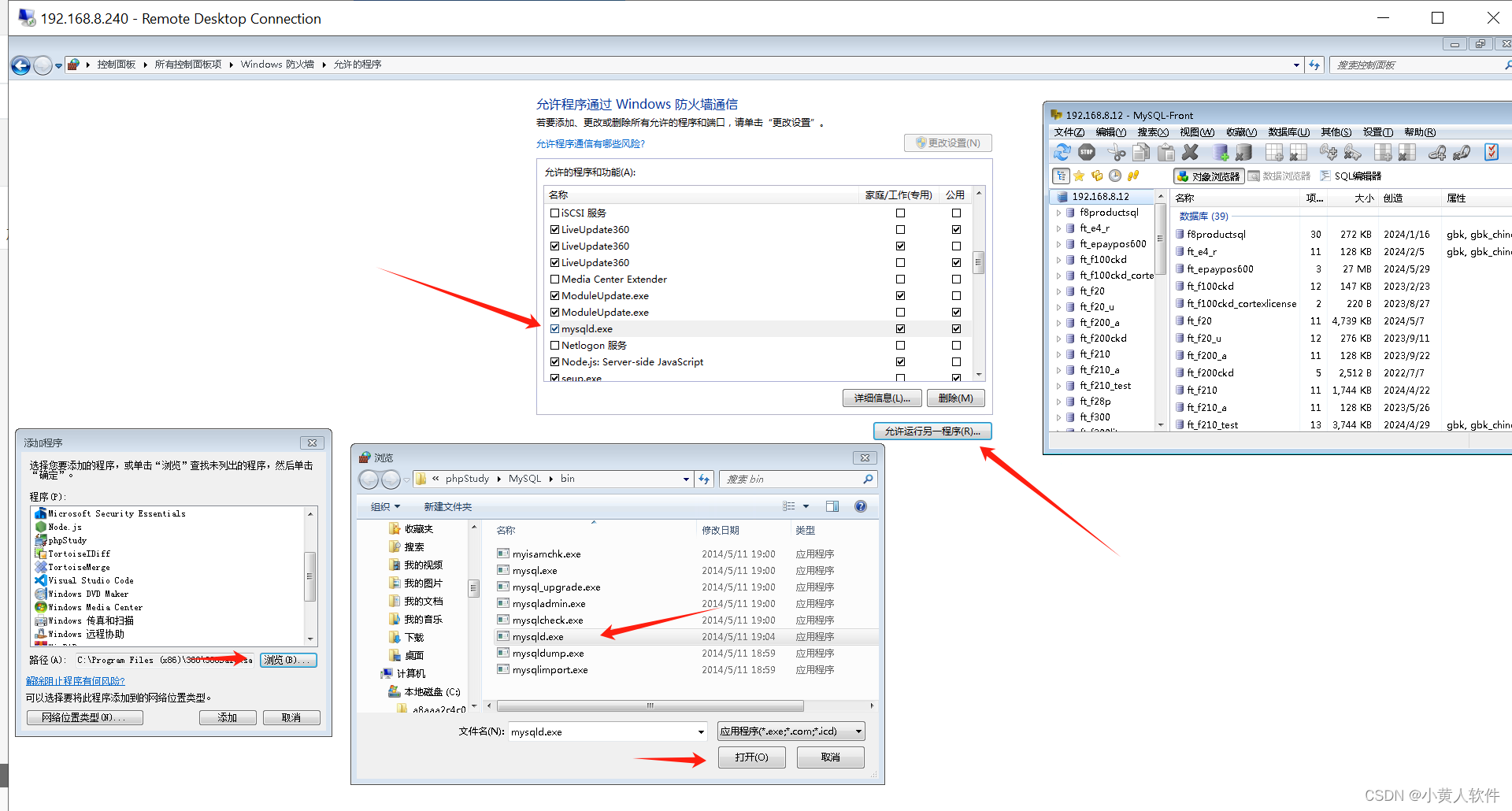Open the 编辑 menu in MySQL-Front
Image resolution: width=1512 pixels, height=811 pixels.
point(1110,132)
